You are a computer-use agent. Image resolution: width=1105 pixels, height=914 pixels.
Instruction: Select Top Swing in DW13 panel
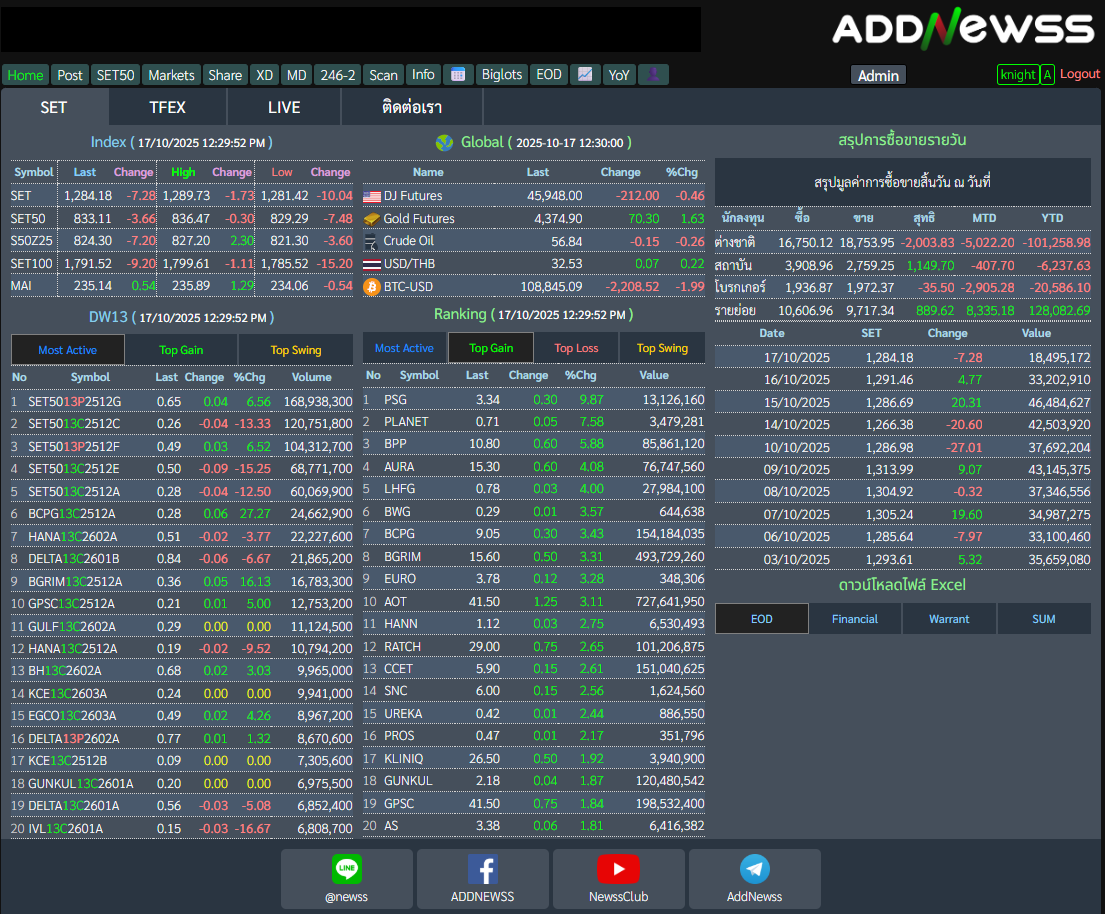[296, 350]
